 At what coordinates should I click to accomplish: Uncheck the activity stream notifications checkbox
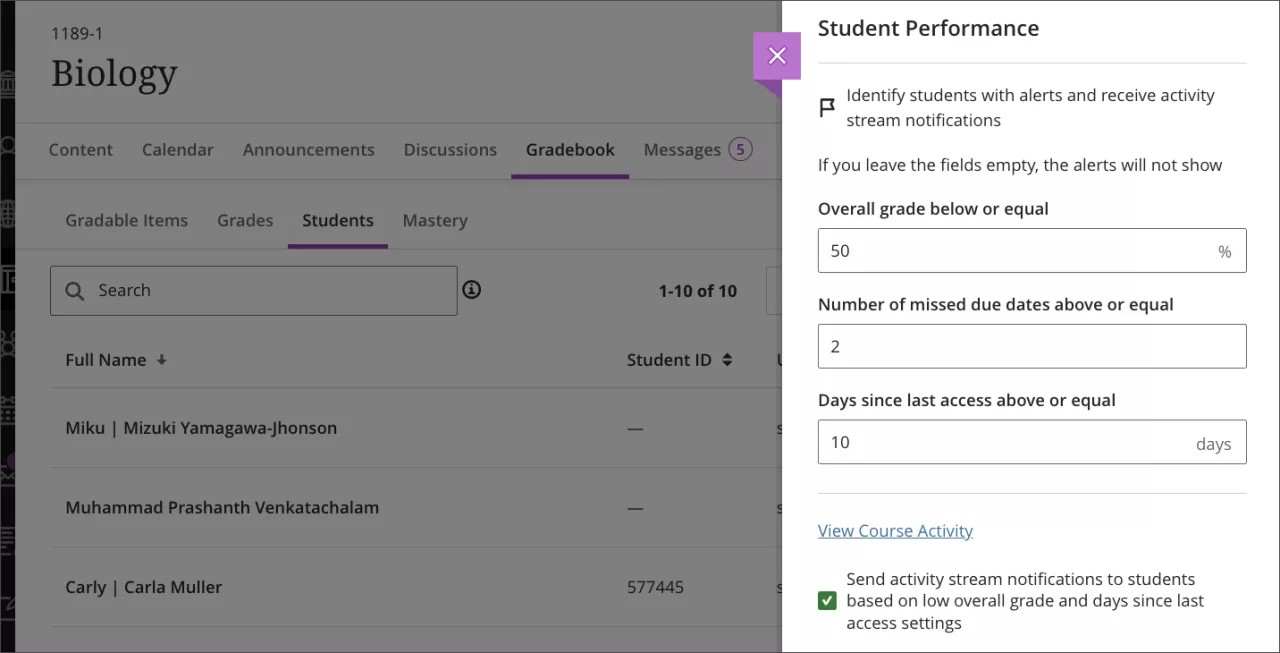tap(827, 600)
